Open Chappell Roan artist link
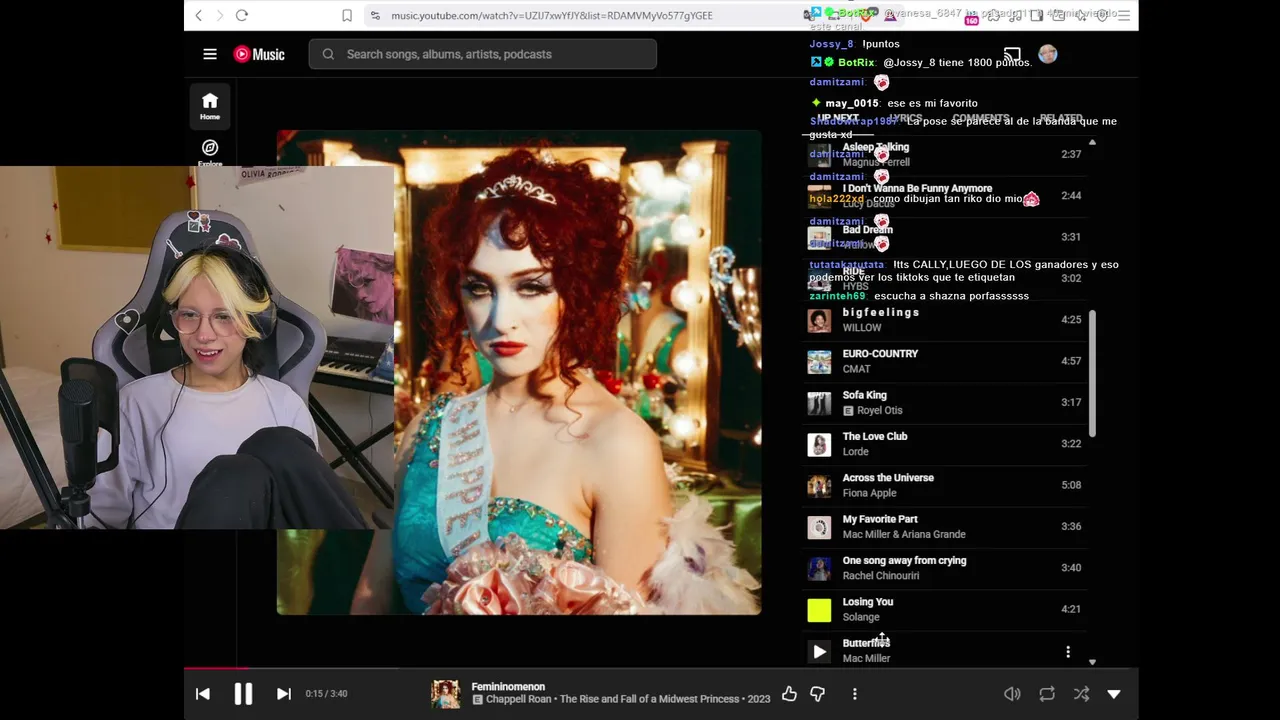This screenshot has height=720, width=1280. (x=520, y=699)
